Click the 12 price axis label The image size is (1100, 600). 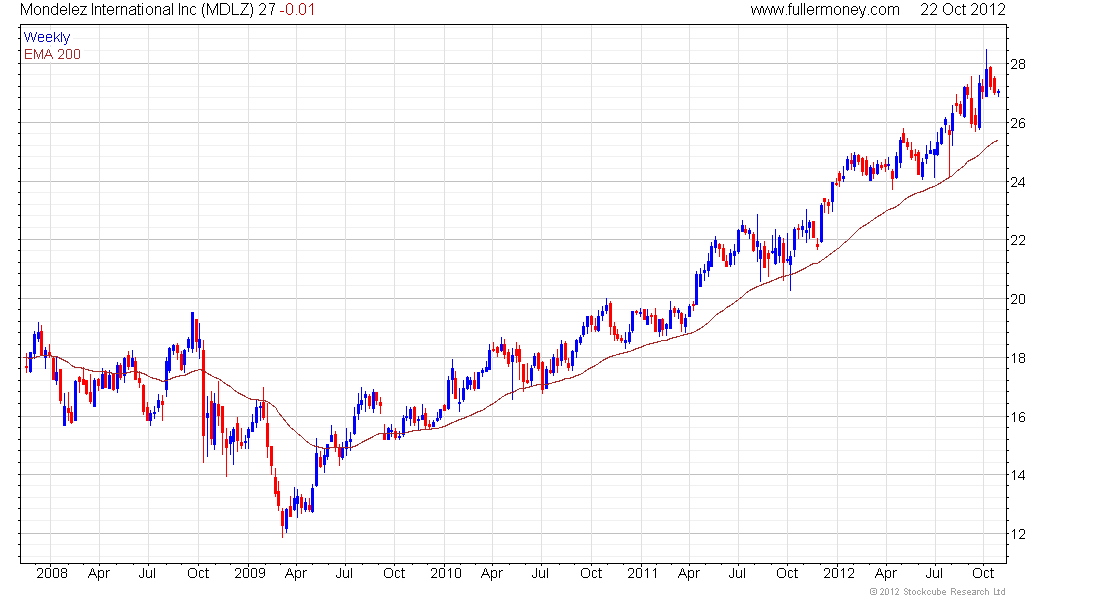1017,535
